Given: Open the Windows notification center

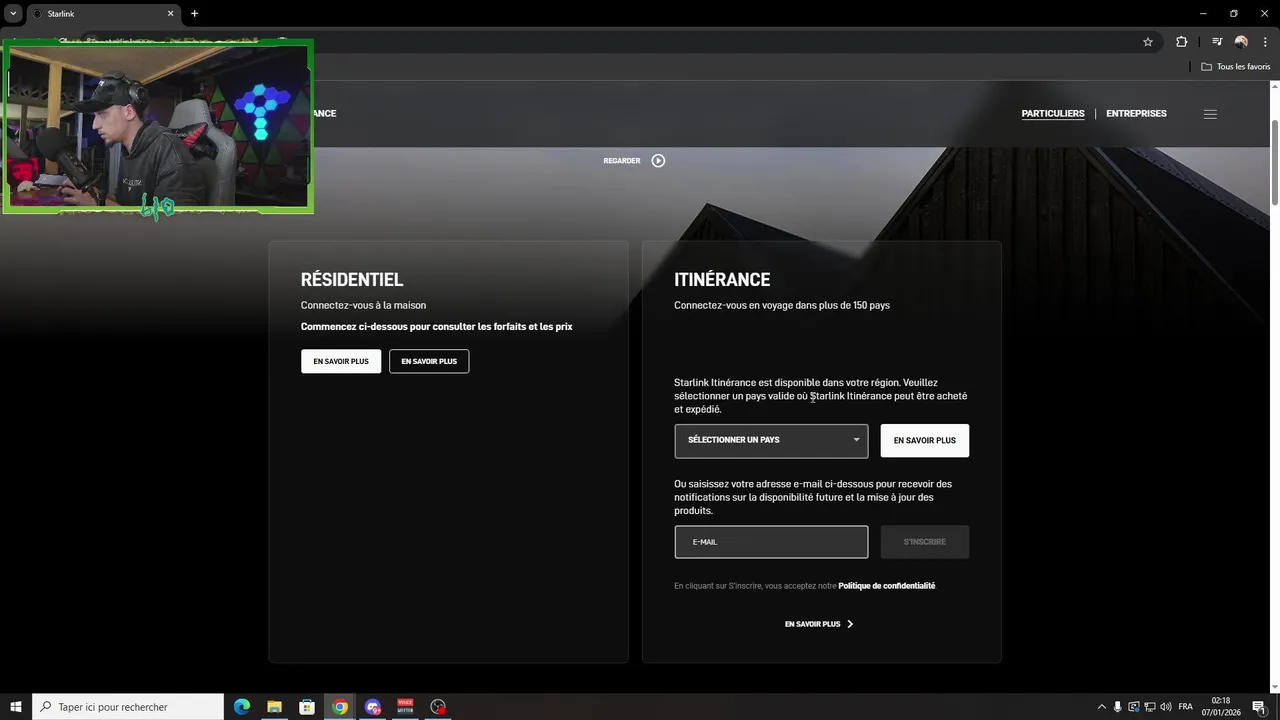Looking at the screenshot, I should click(x=1259, y=707).
